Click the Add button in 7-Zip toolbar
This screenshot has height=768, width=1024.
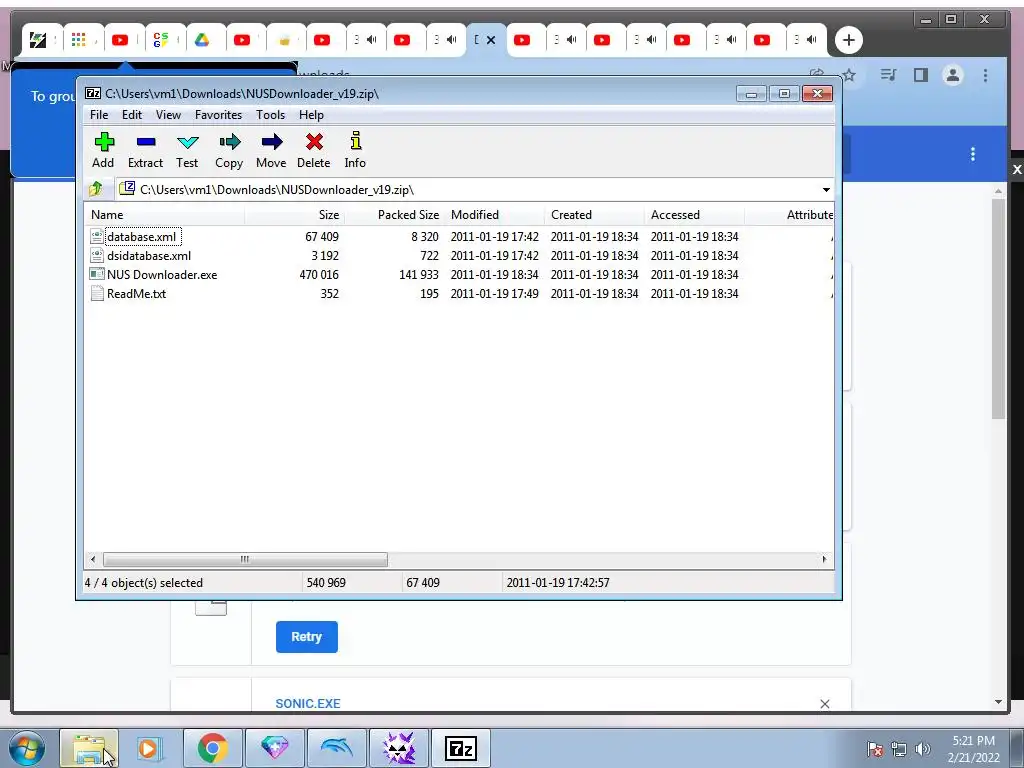103,150
